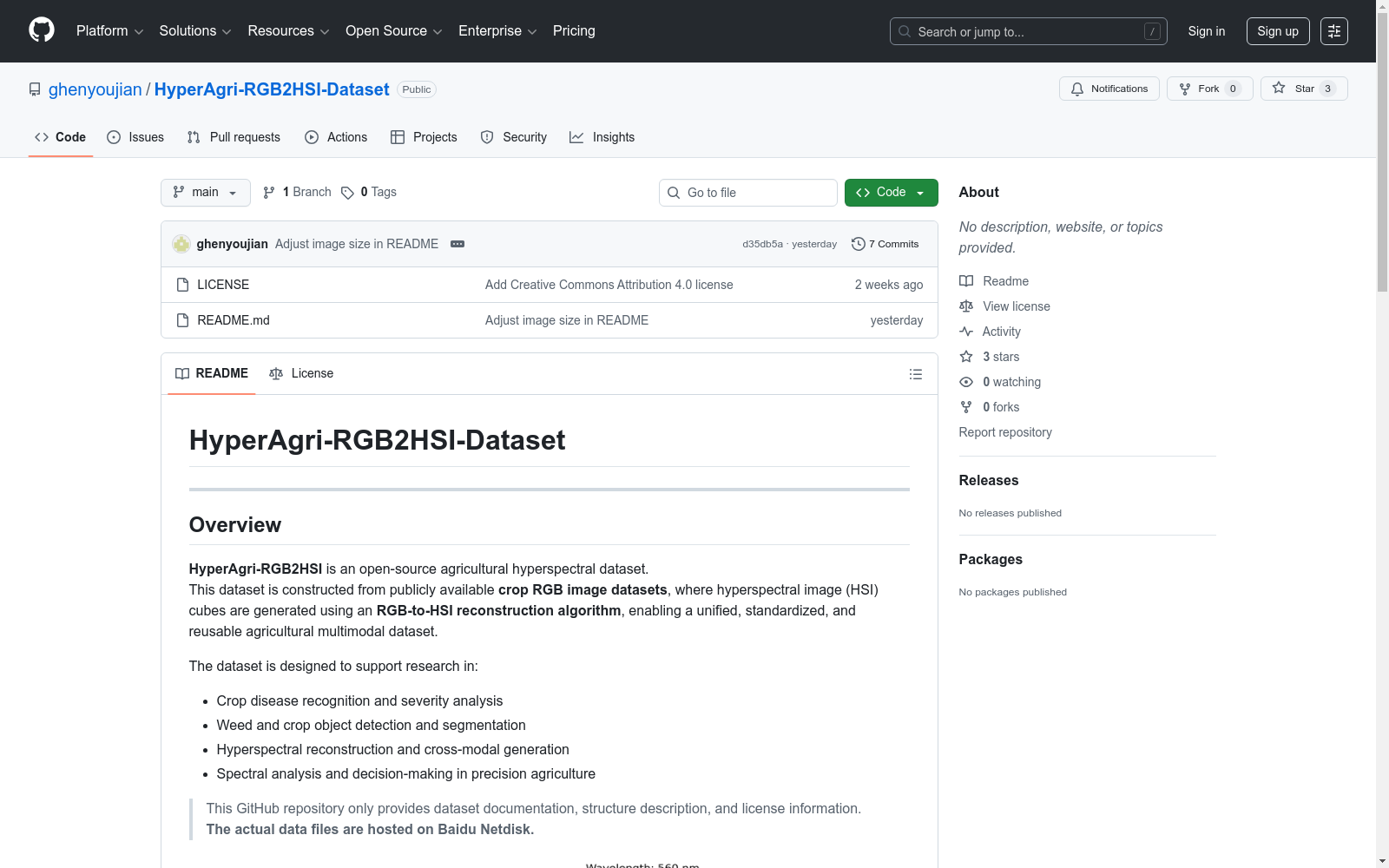Click the Sign up button
This screenshot has height=868, width=1389.
coord(1278,31)
